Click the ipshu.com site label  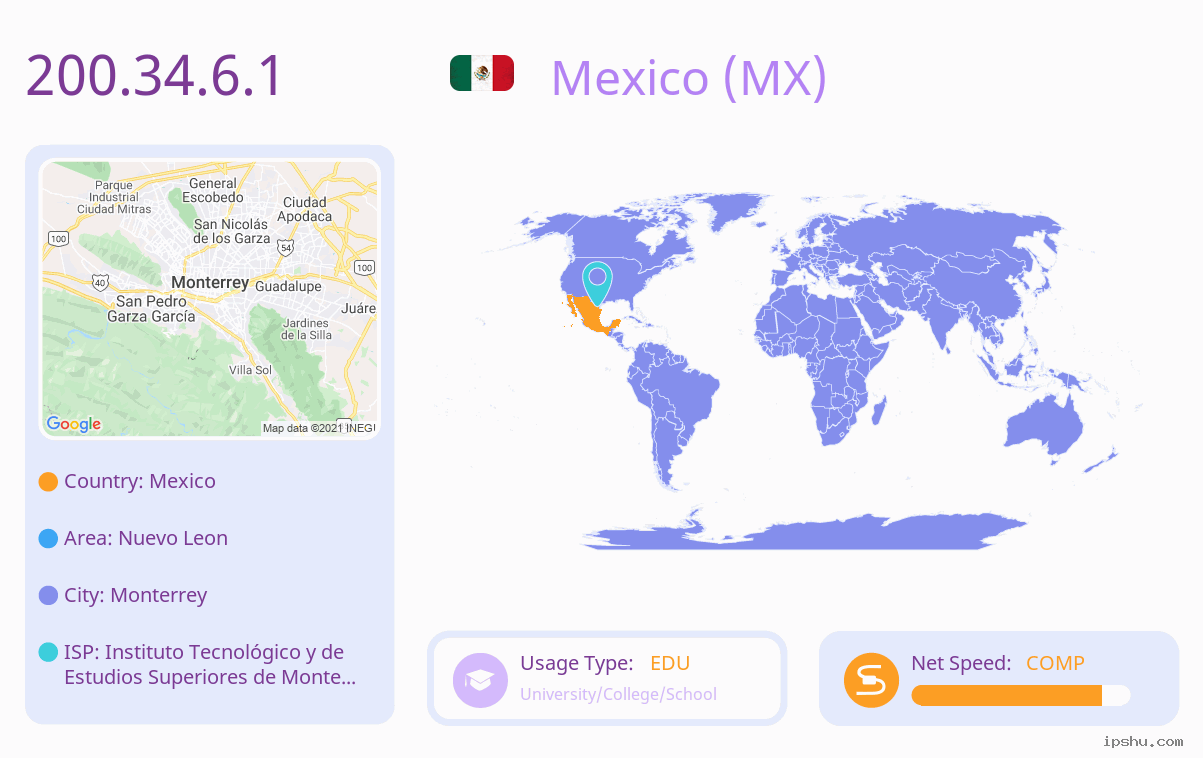[x=1143, y=741]
